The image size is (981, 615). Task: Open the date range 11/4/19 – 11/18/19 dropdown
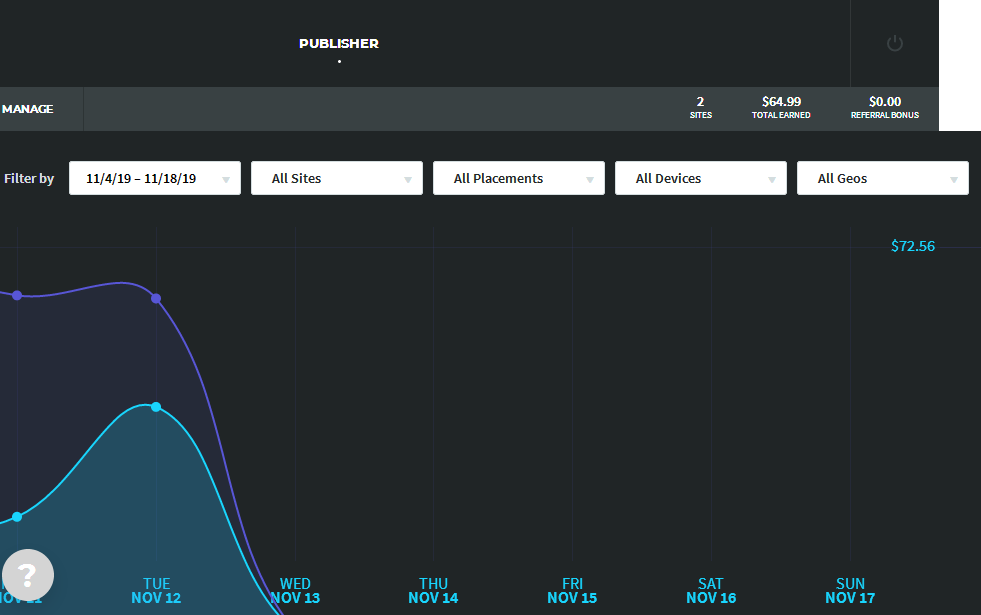pos(155,178)
